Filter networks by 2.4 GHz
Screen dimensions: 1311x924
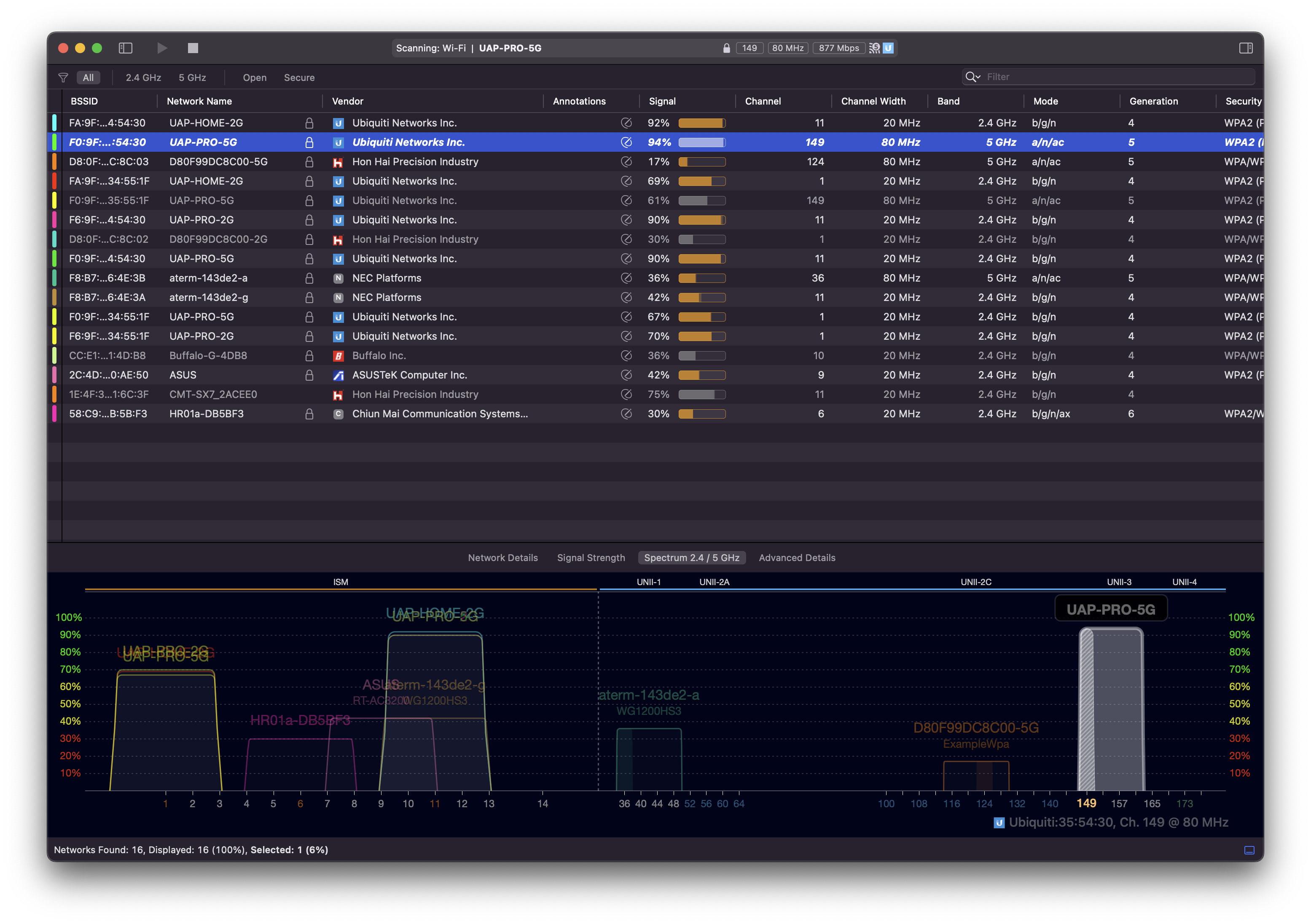[x=143, y=78]
